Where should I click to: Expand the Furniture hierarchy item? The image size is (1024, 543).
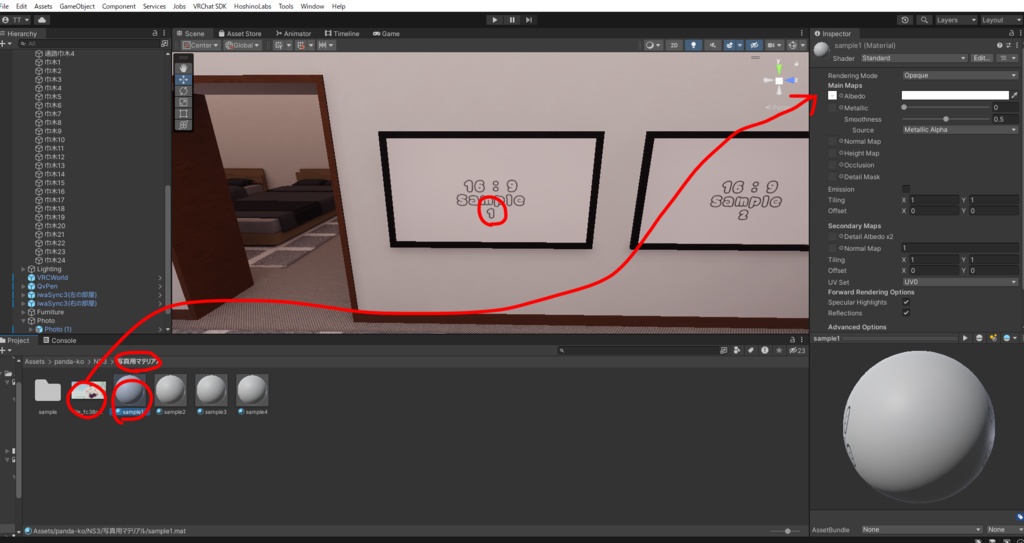pos(24,312)
